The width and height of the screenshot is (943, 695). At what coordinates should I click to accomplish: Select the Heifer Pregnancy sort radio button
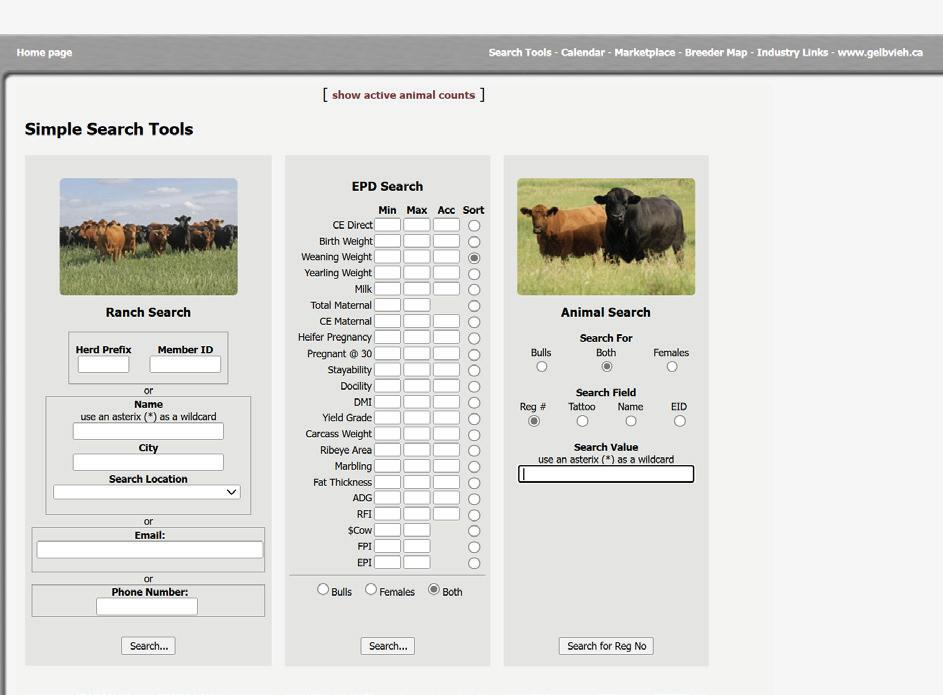[474, 338]
